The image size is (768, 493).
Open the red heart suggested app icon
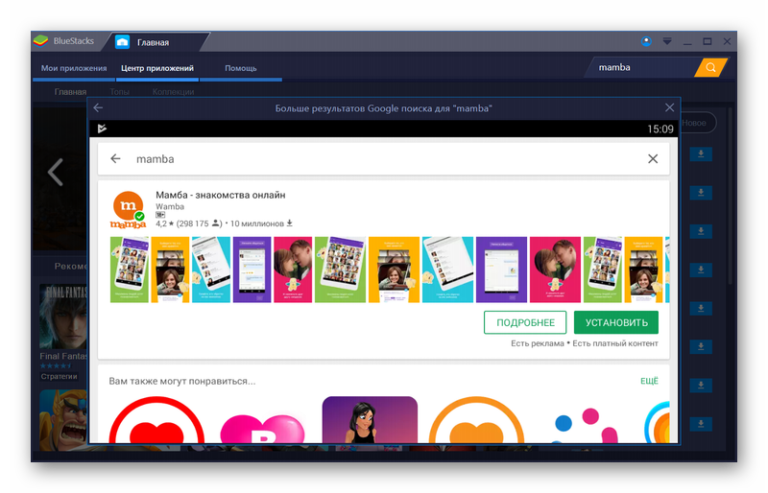[x=156, y=420]
